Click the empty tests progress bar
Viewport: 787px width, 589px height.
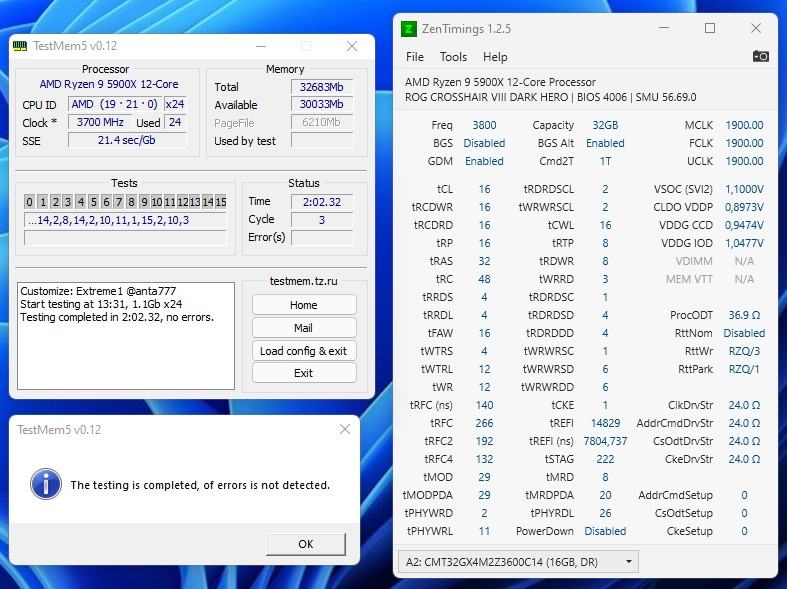[125, 237]
